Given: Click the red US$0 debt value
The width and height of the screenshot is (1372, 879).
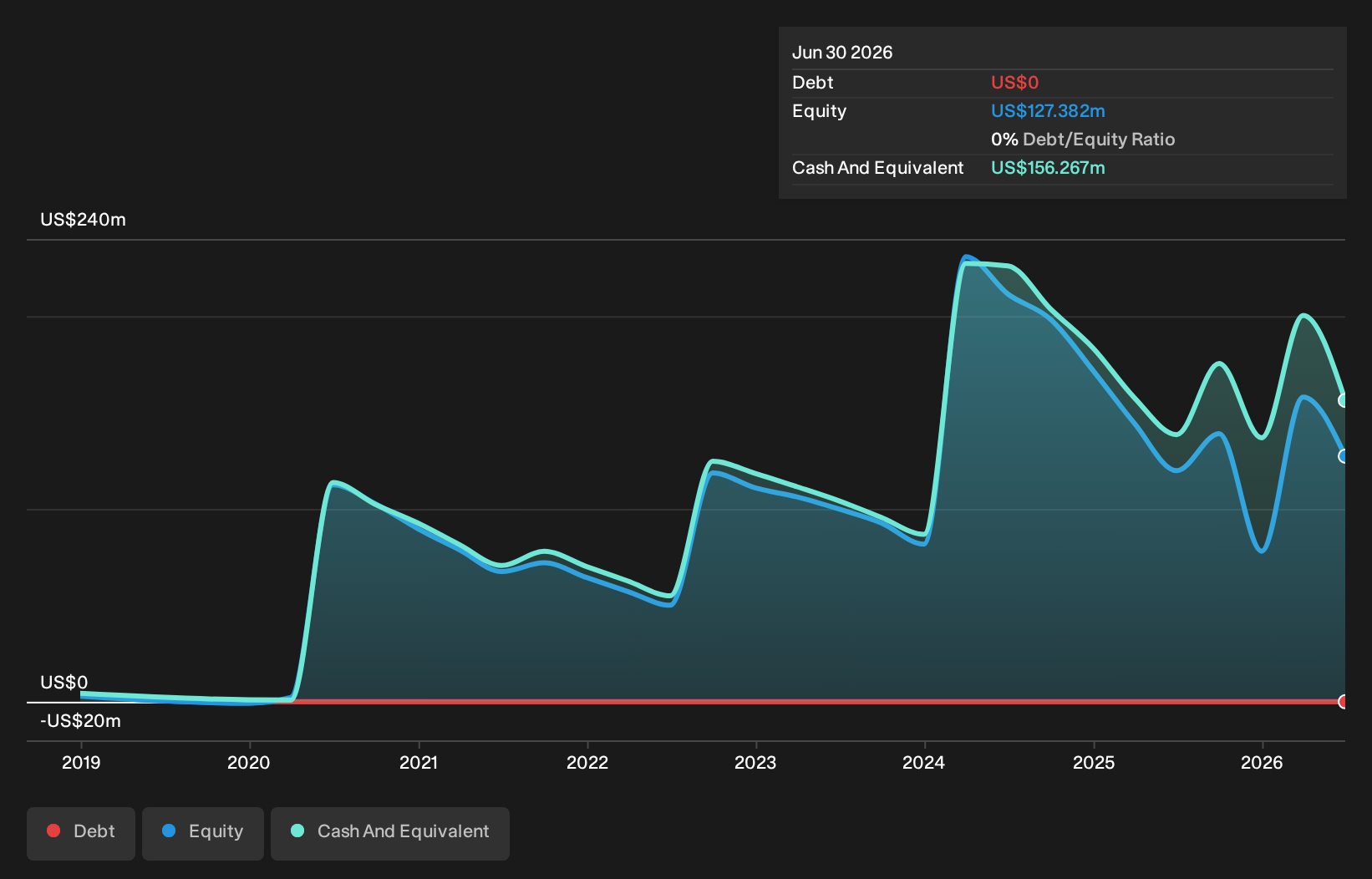Looking at the screenshot, I should (x=1014, y=83).
